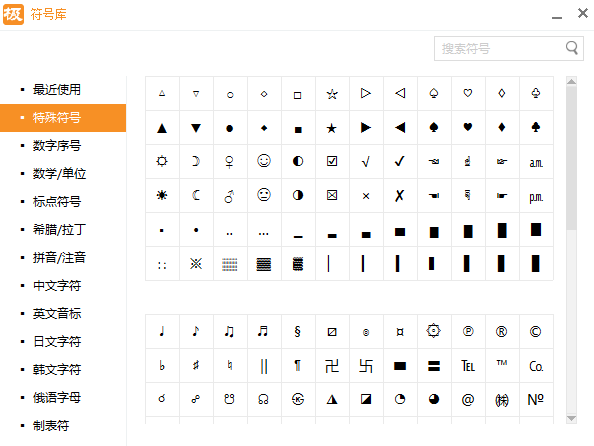Screen dimensions: 594x446
Task: Select the smiley face symbol
Action: pyautogui.click(x=264, y=161)
